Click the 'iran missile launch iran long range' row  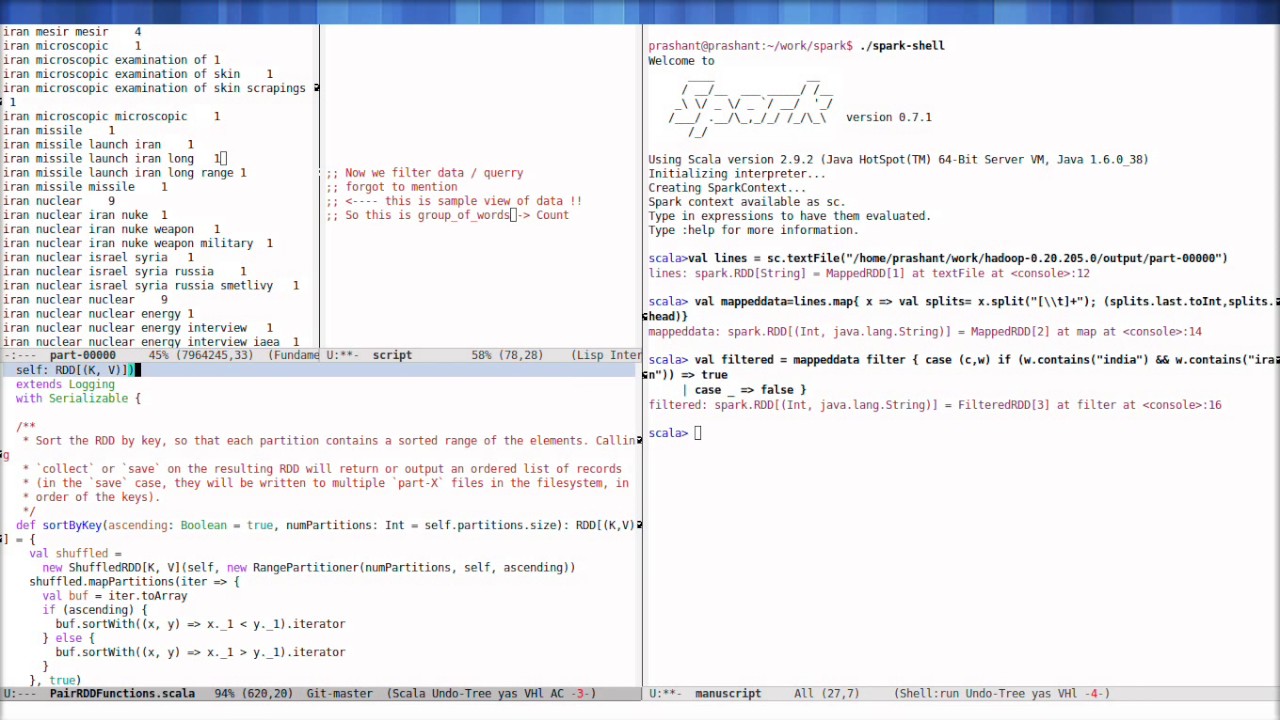124,173
